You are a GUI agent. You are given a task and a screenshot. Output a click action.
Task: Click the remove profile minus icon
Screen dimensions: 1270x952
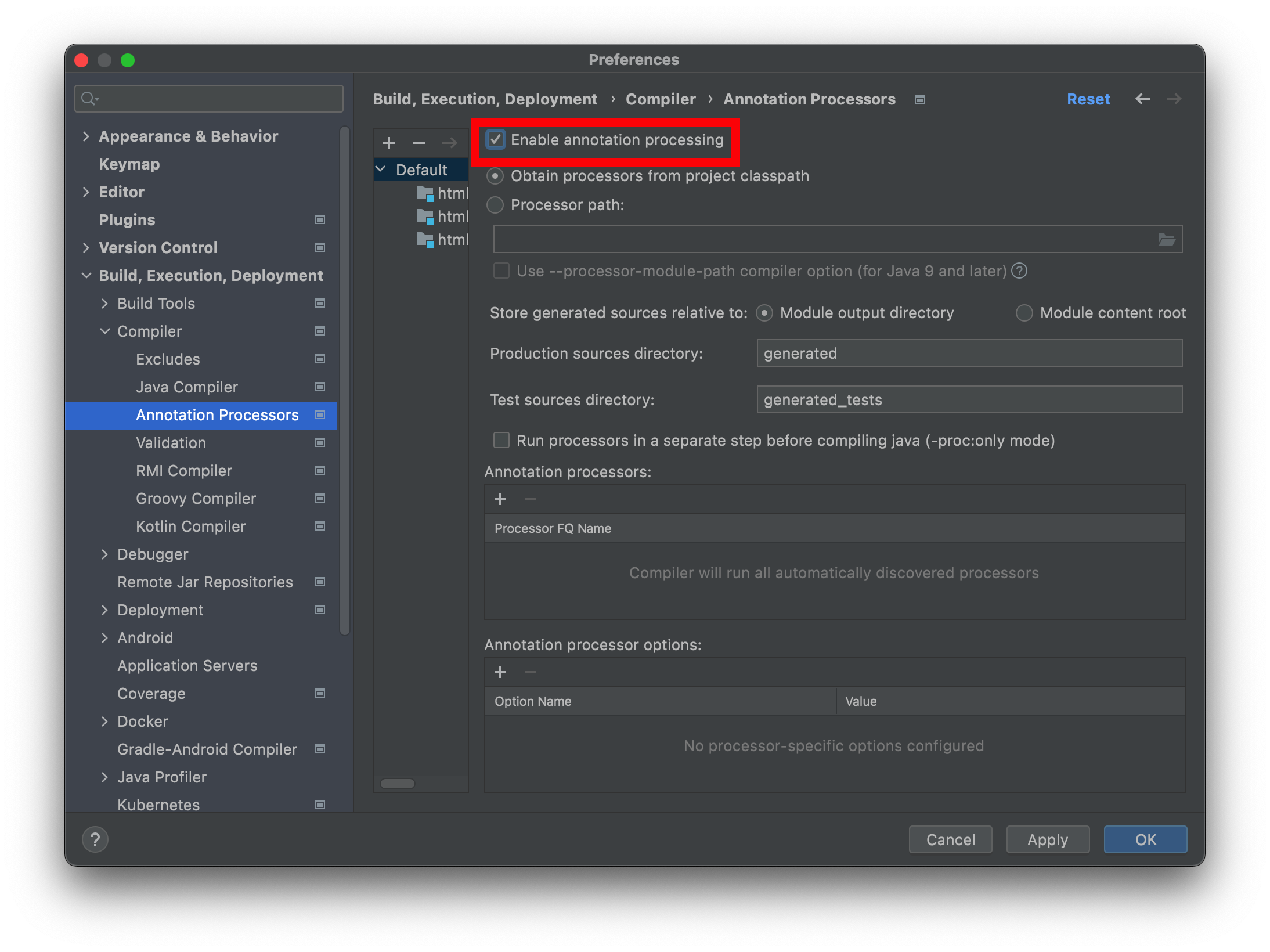click(x=419, y=143)
